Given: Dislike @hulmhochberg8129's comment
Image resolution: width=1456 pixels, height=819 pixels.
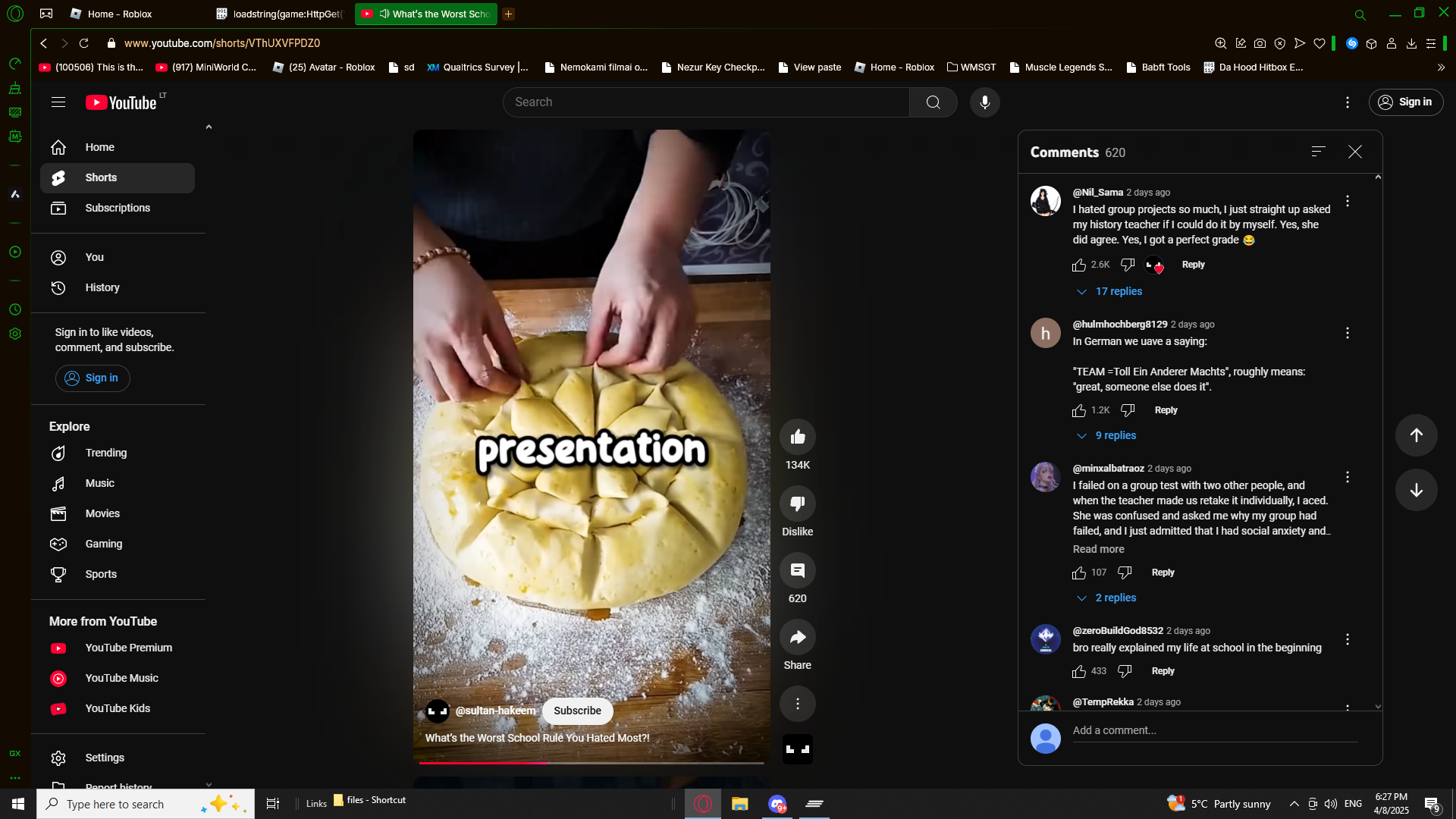Looking at the screenshot, I should (x=1128, y=410).
